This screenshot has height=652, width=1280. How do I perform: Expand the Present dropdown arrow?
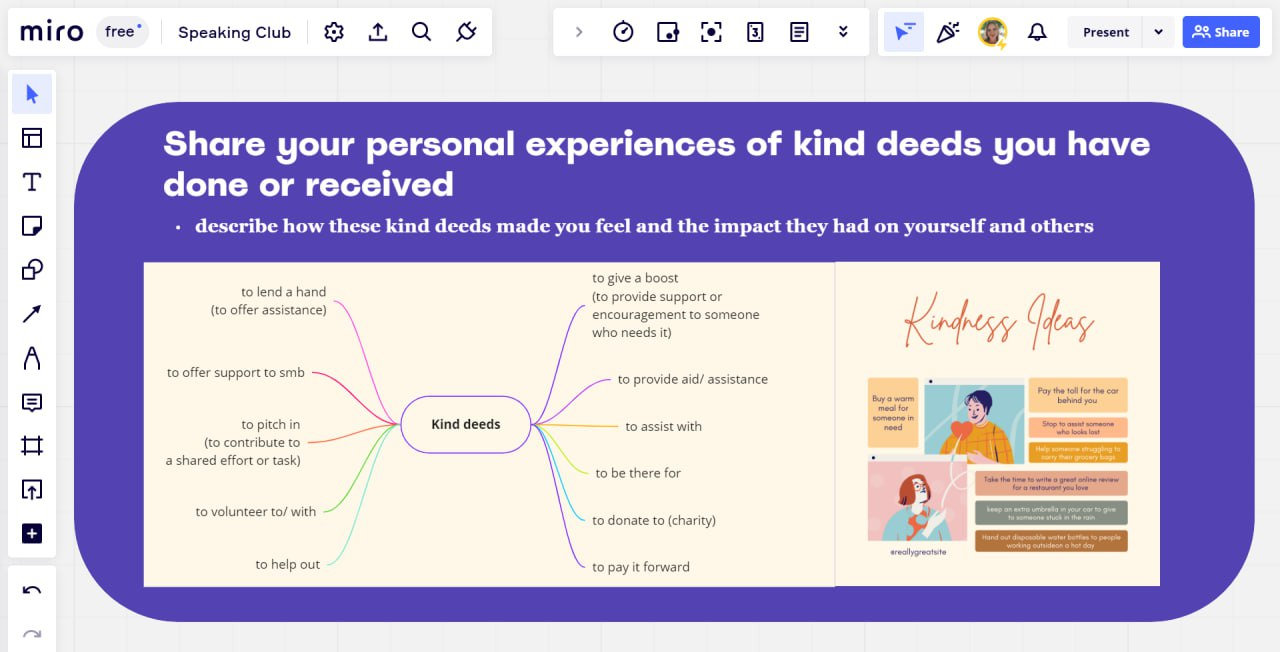tap(1158, 32)
